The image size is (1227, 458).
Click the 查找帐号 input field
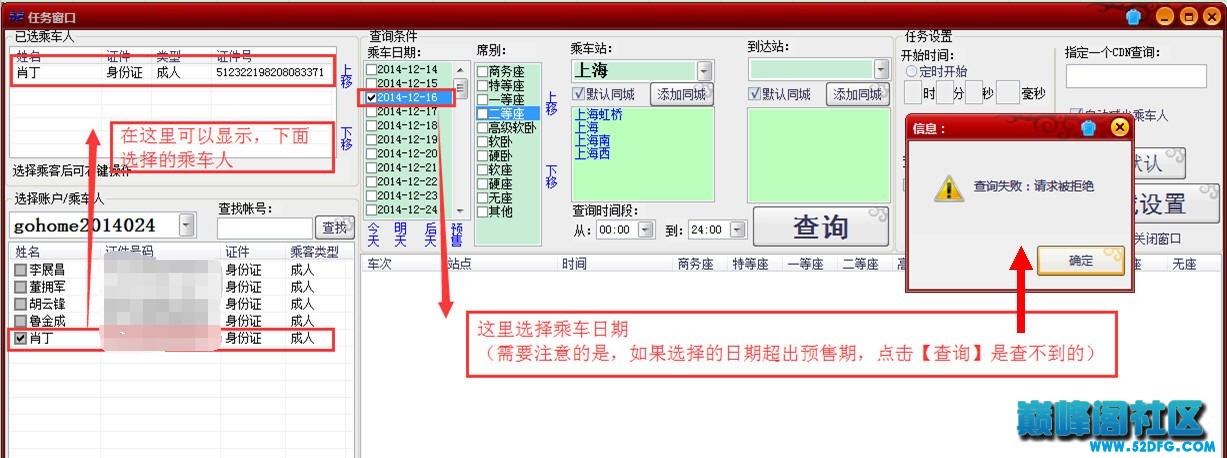[x=265, y=228]
